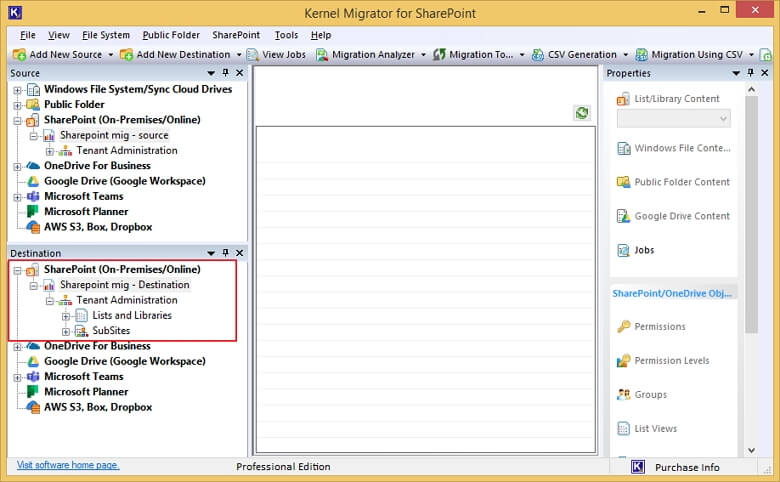Open the Migration Using CSV dropdown arrow

pos(751,55)
